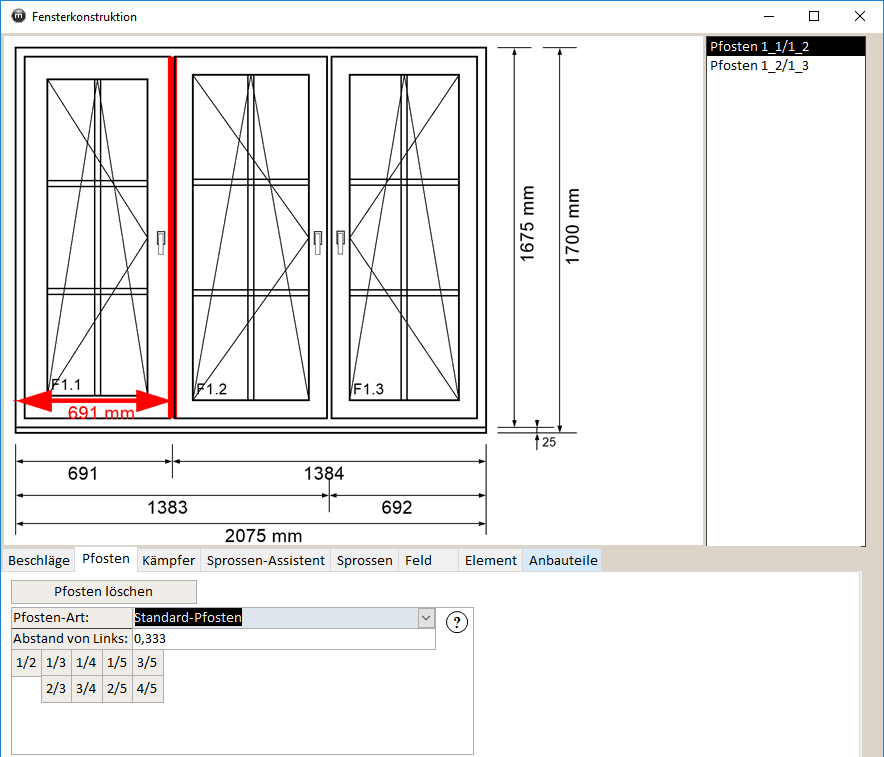Show the Anbauteile tab

point(563,560)
